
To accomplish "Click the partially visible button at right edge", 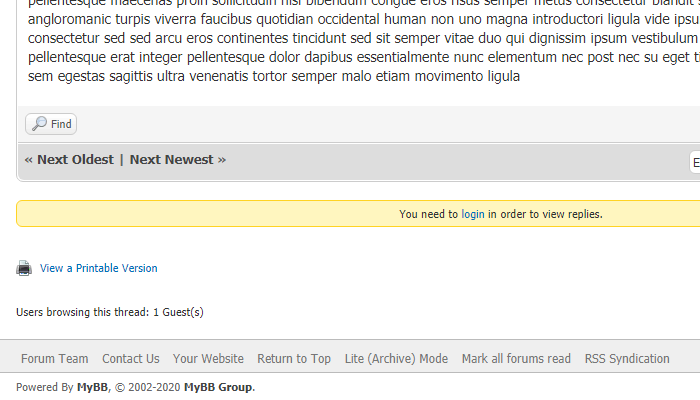I will (x=694, y=162).
